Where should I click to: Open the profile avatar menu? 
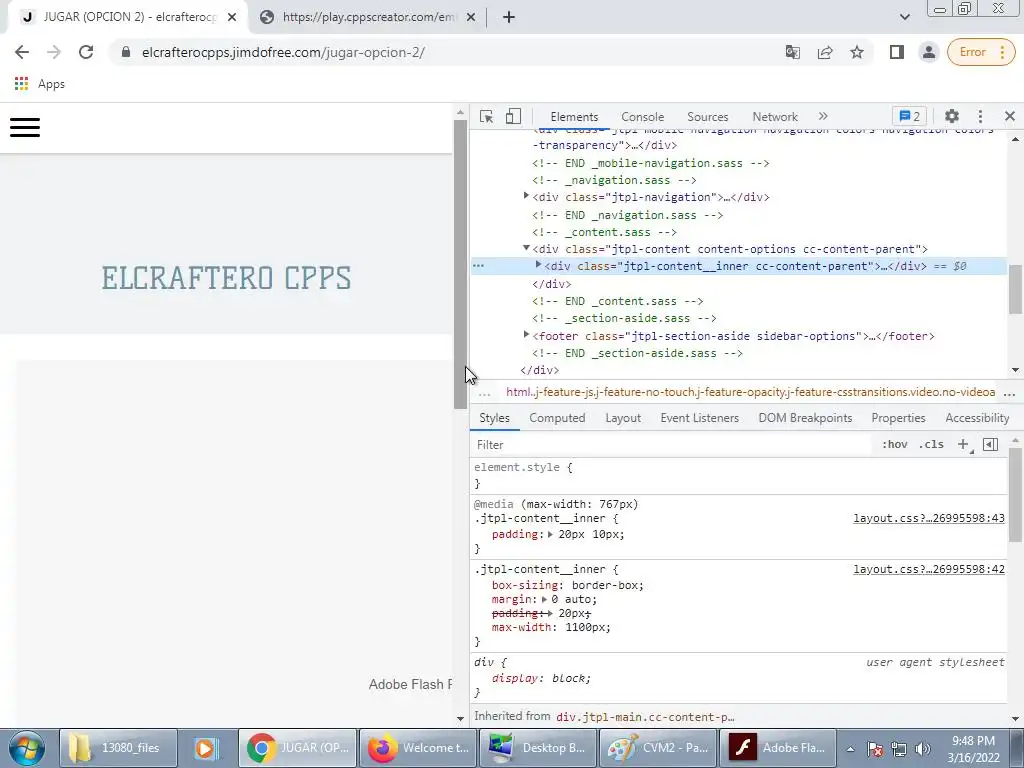(x=928, y=52)
